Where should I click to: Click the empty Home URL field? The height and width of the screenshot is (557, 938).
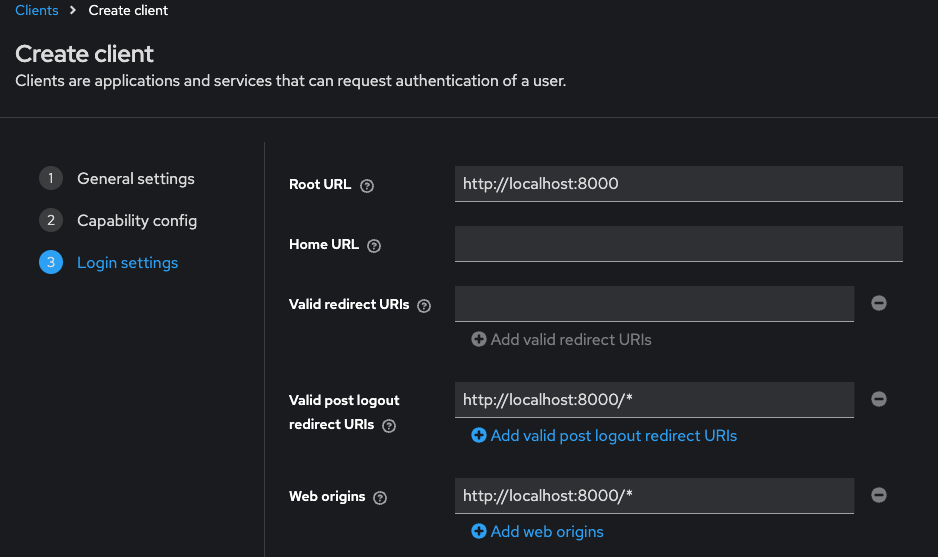coord(678,244)
